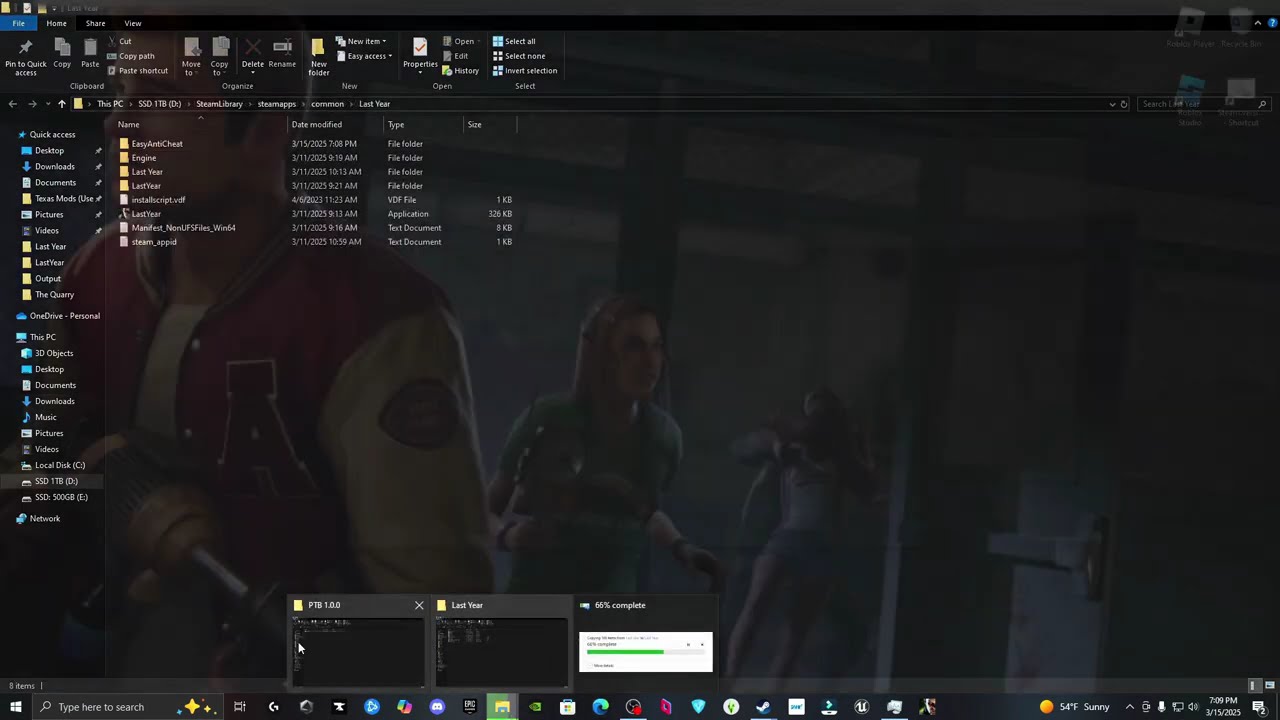
Task: Sort by the Size column header
Action: point(490,125)
